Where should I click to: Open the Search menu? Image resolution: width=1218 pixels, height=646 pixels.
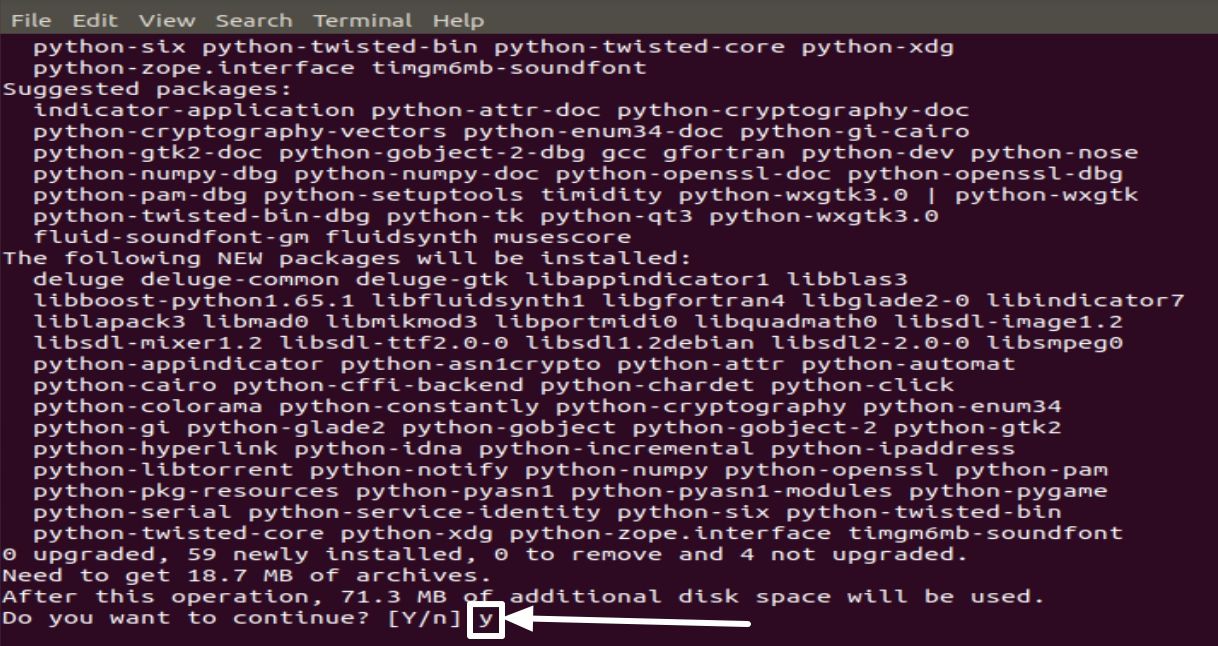[x=254, y=20]
